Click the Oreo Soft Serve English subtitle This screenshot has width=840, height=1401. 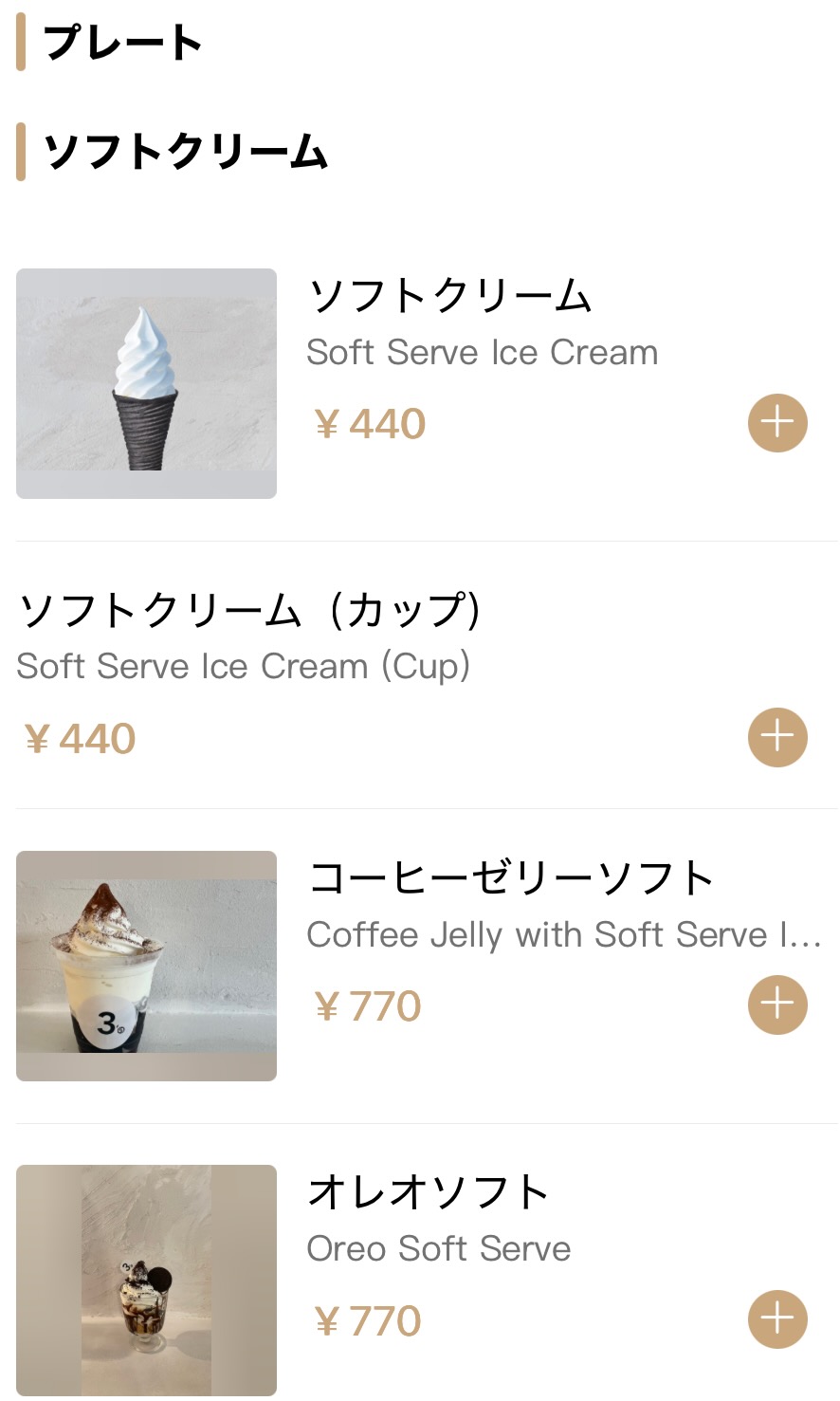pyautogui.click(x=439, y=1248)
